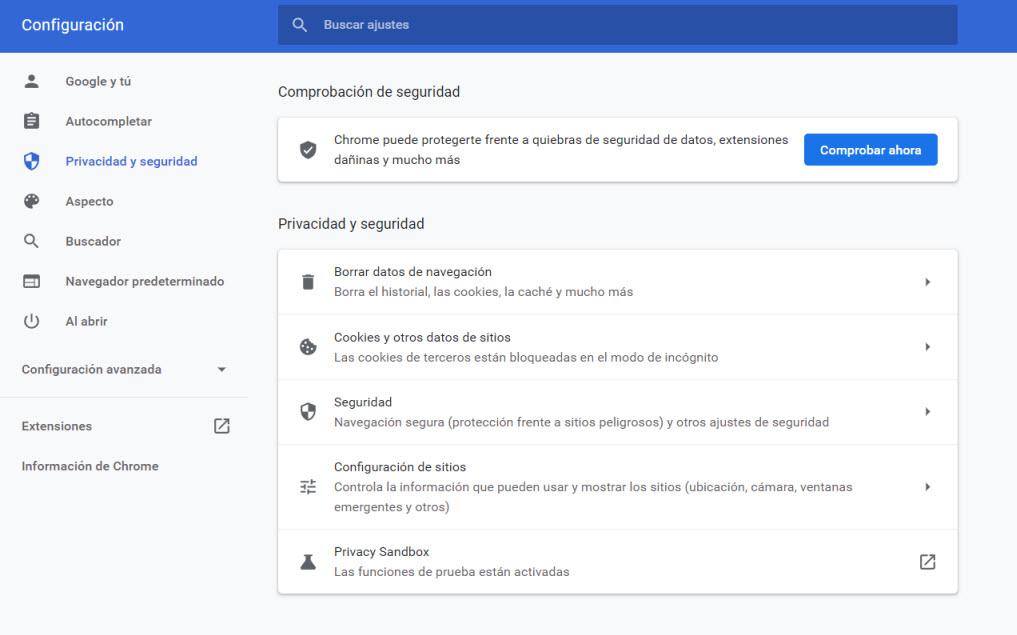
Task: Click the power icon beside Al abrir
Action: 31,321
